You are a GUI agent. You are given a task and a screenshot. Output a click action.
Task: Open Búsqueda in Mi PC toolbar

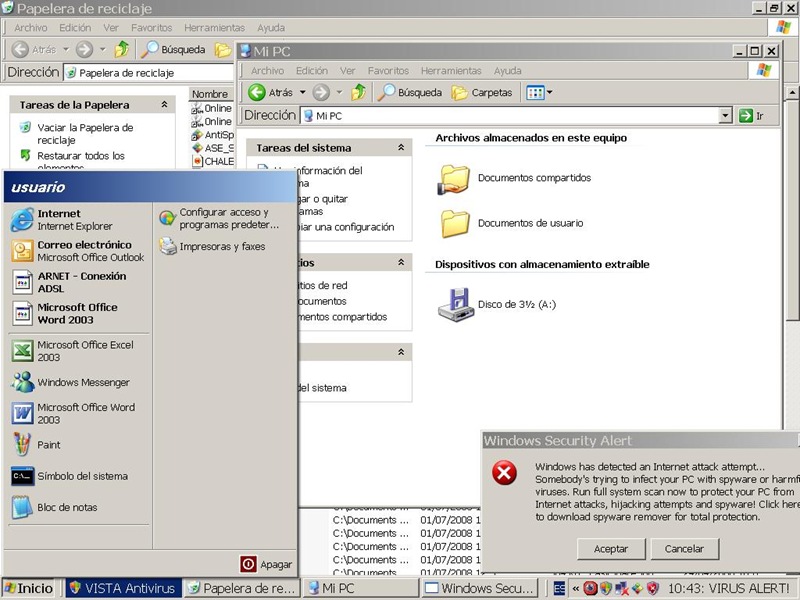click(x=409, y=92)
